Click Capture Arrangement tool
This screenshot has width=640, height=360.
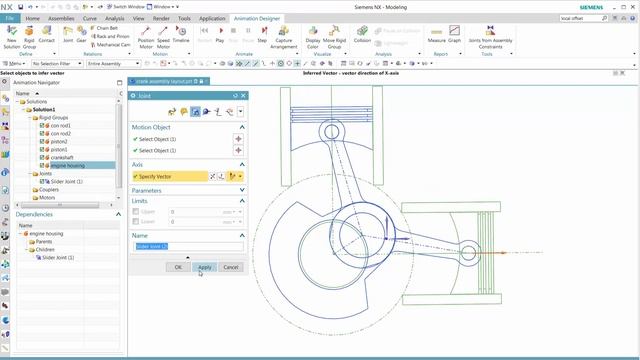[284, 37]
